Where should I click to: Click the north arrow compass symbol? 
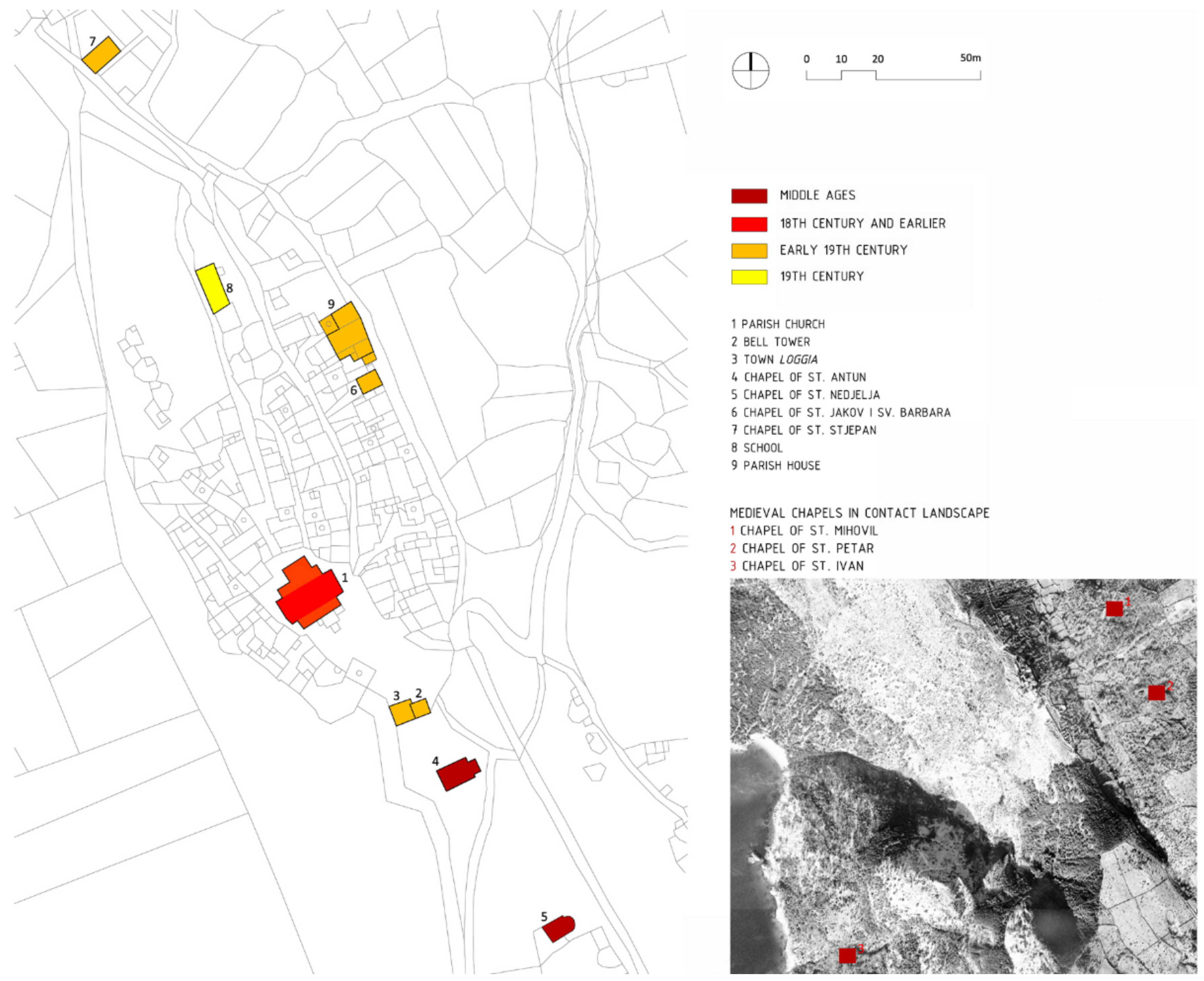coord(751,71)
